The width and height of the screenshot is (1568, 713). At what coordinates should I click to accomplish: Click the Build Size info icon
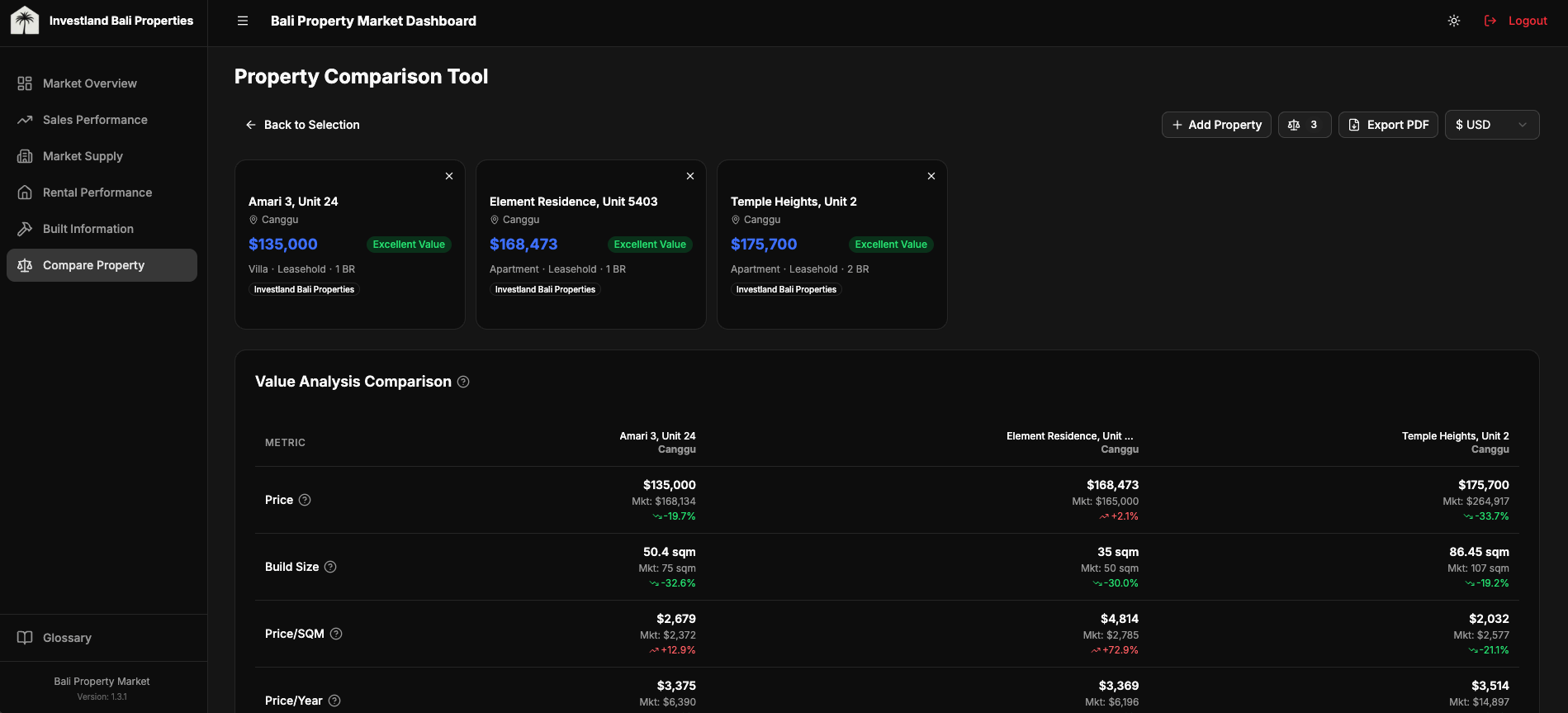pos(330,567)
